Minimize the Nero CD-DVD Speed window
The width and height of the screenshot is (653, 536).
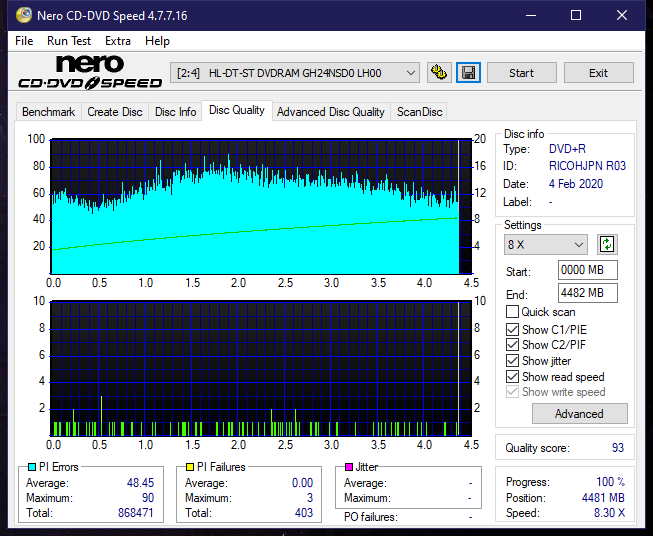point(531,15)
